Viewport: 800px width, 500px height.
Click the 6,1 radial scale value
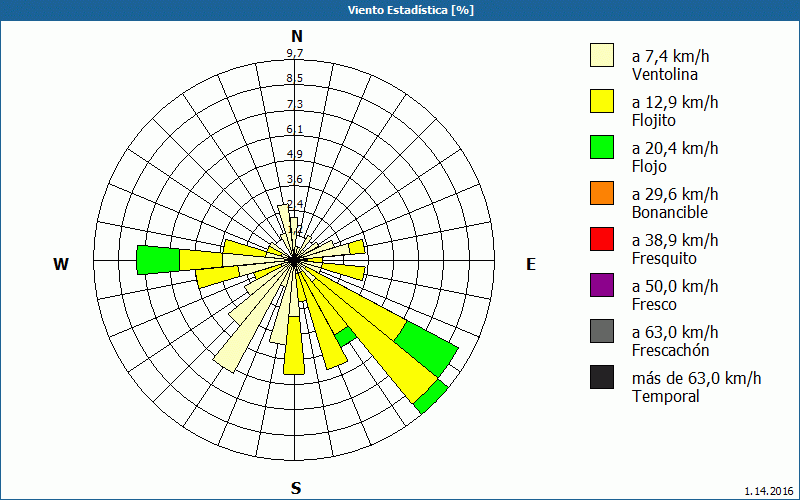[x=295, y=129]
